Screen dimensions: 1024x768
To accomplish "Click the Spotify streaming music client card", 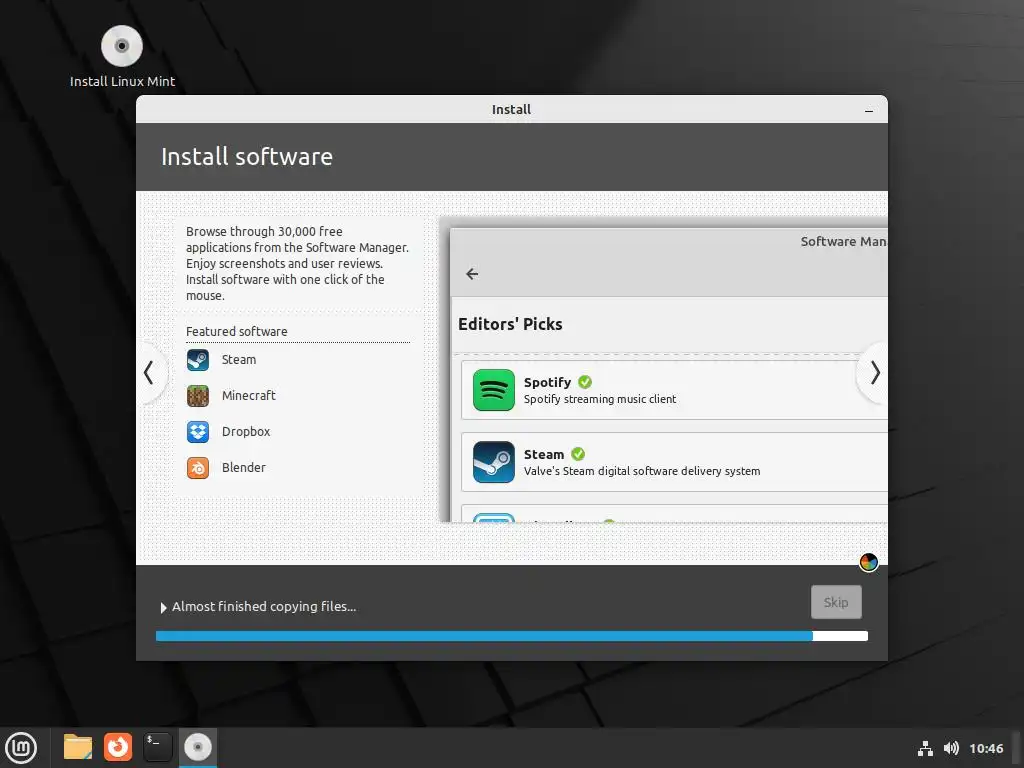I will 674,390.
